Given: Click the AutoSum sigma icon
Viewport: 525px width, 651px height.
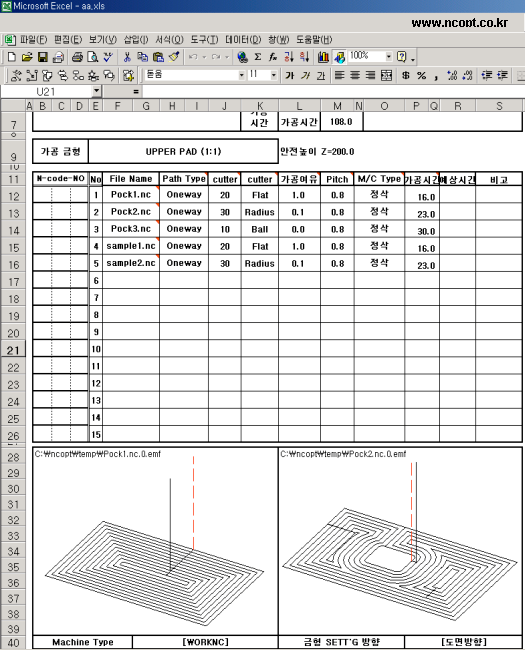Looking at the screenshot, I should tap(258, 57).
